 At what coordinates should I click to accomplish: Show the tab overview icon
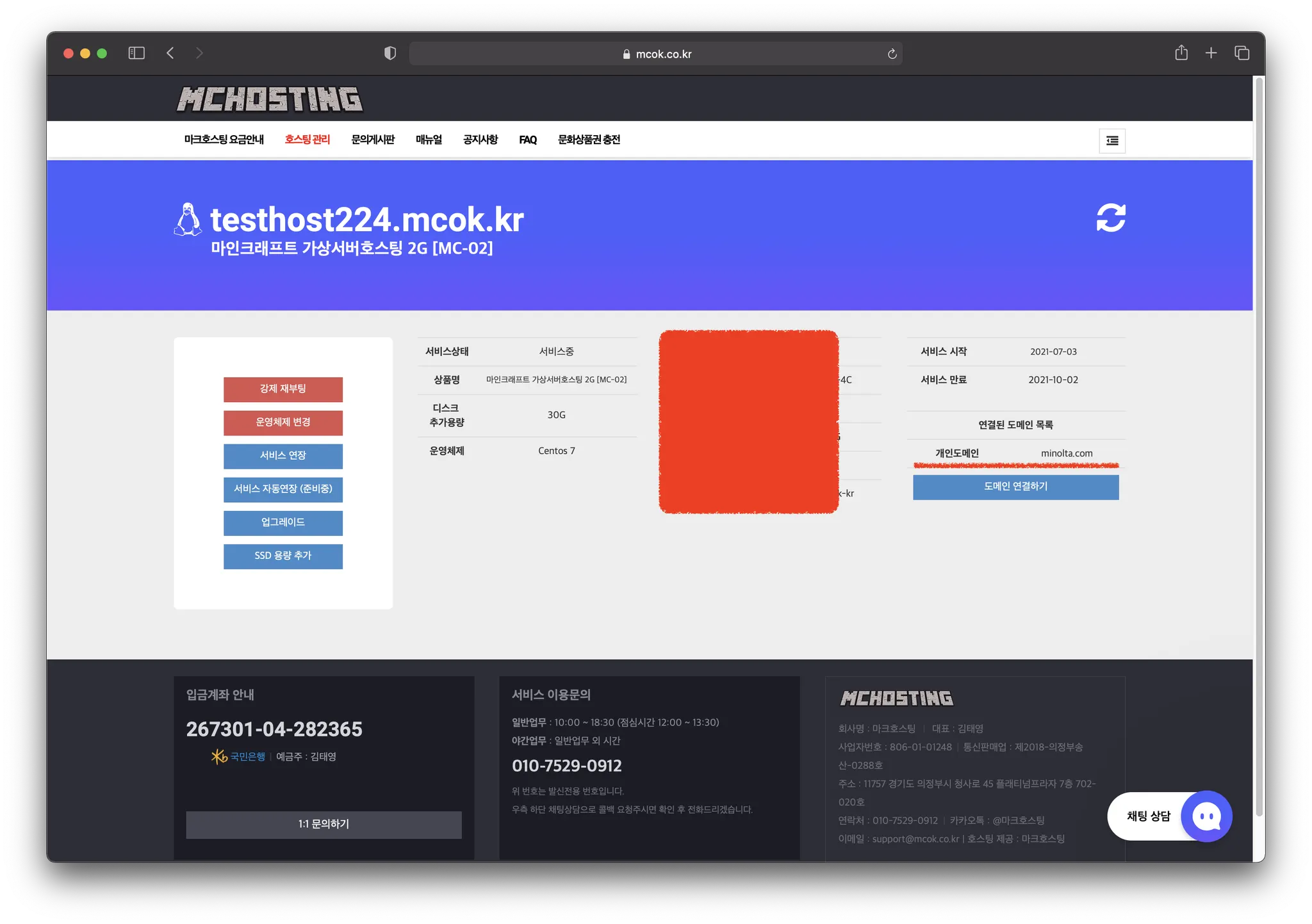(1241, 53)
